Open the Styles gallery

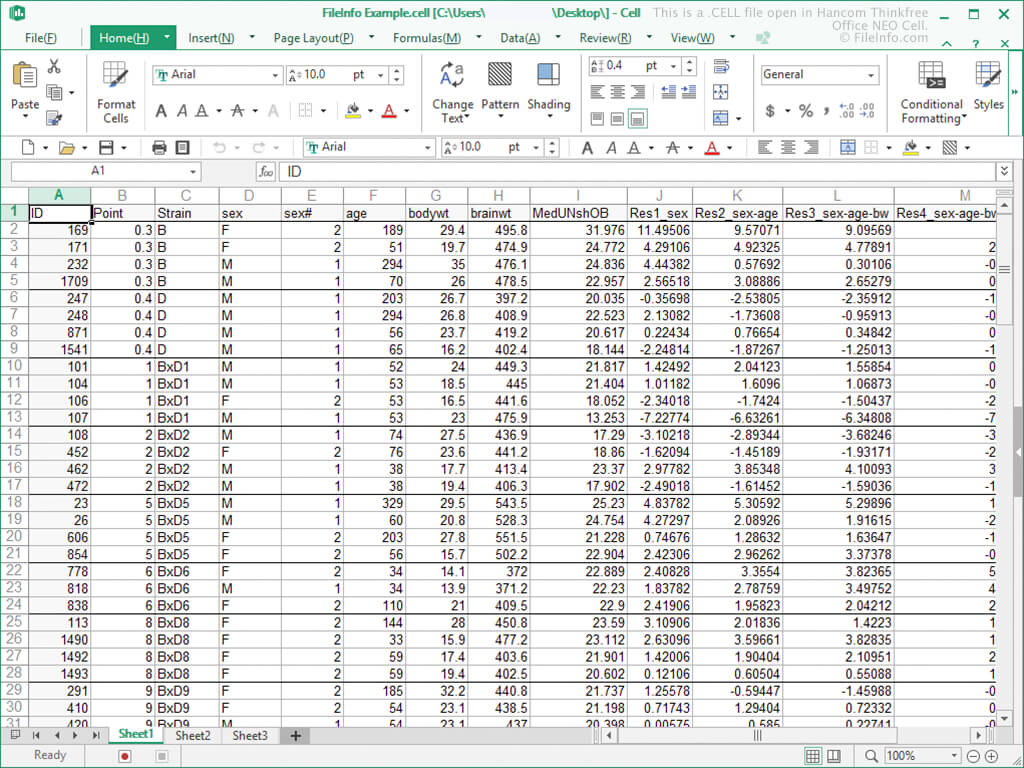[x=988, y=86]
